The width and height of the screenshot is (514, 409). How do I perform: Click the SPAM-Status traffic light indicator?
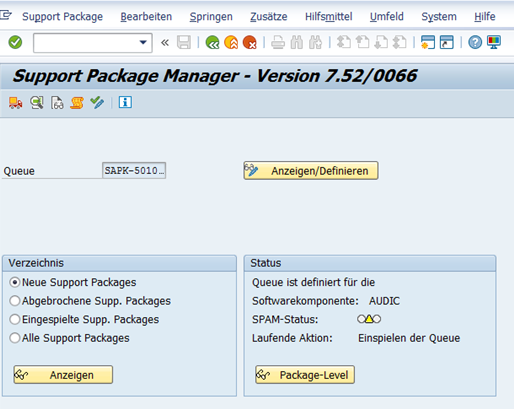(x=369, y=319)
